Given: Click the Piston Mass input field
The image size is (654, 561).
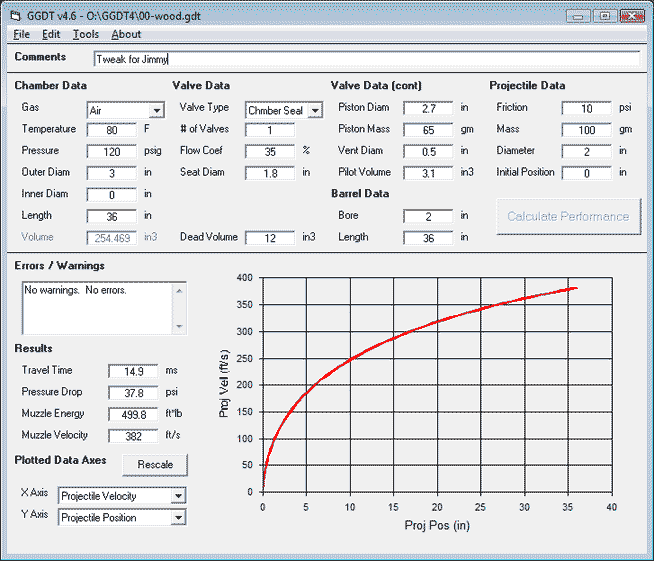Looking at the screenshot, I should click(x=427, y=130).
